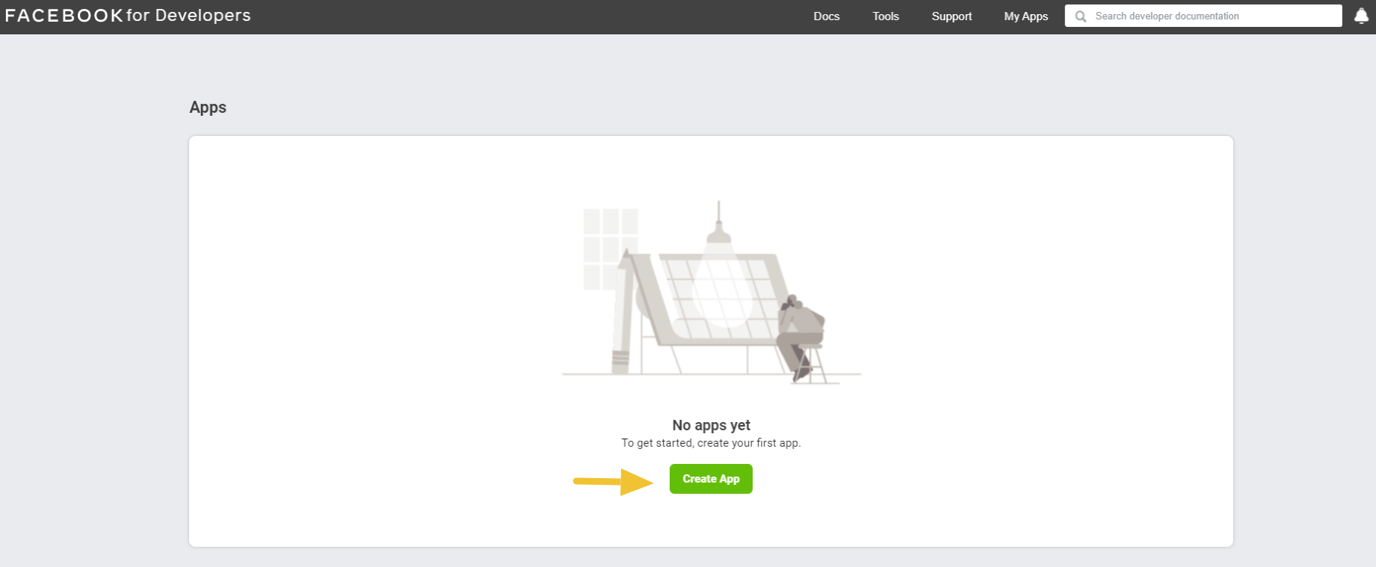Open the notifications bell
This screenshot has width=1376, height=567.
coord(1361,16)
